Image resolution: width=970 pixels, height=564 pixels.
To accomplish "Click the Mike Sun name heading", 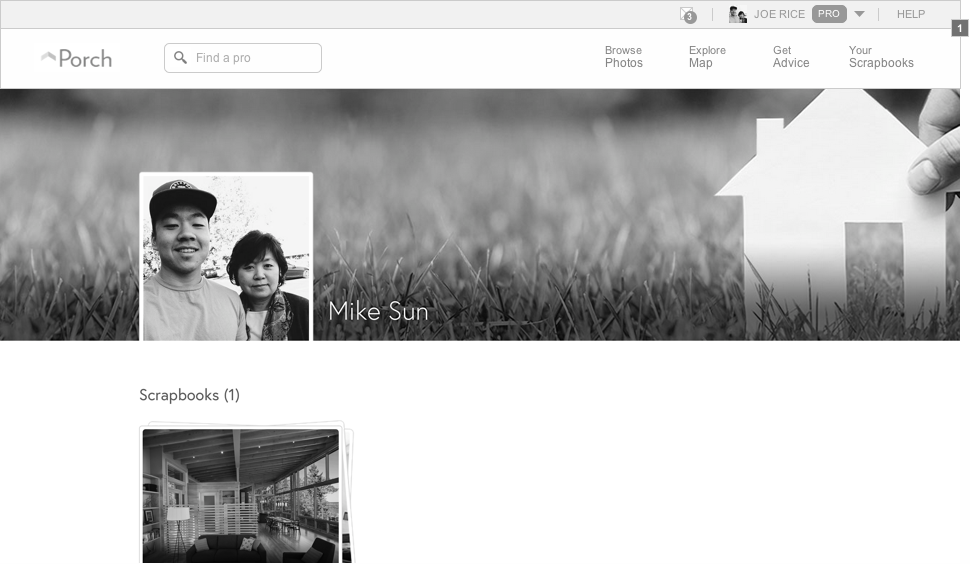I will [x=378, y=311].
